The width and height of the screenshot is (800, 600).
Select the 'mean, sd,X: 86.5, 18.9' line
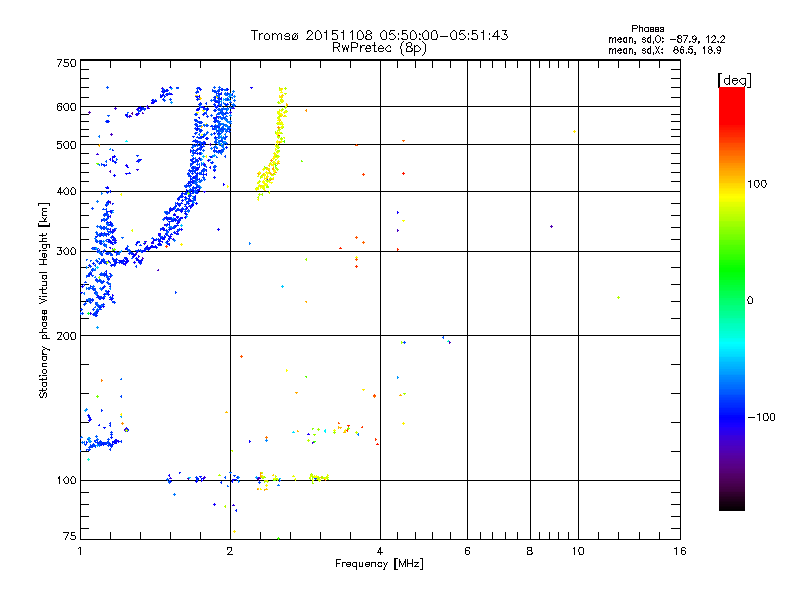click(664, 50)
